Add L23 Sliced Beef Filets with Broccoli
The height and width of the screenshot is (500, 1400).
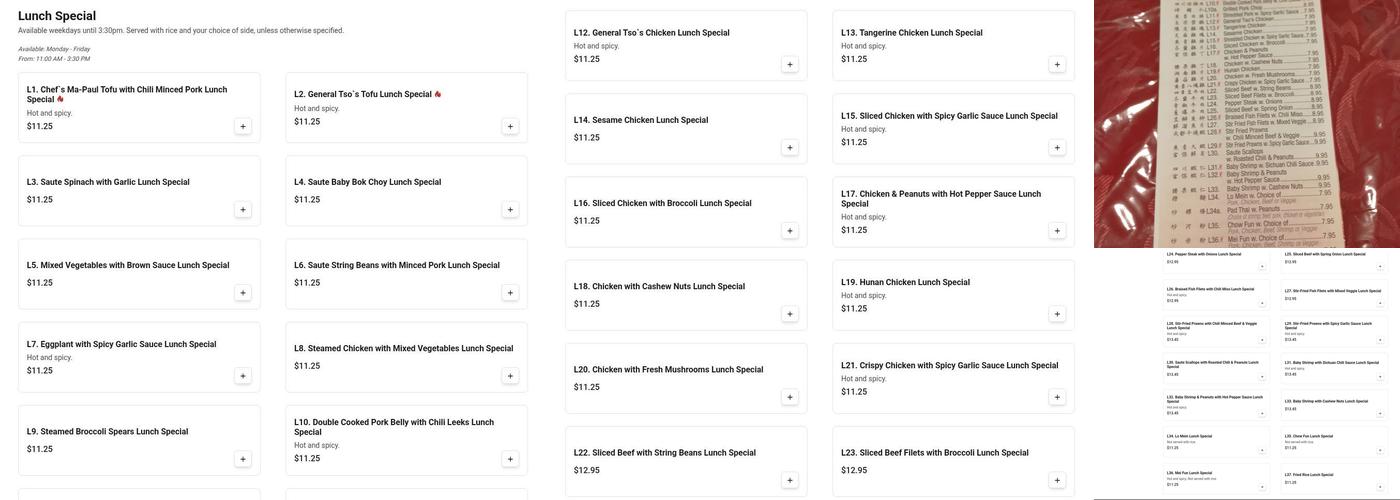pos(1057,480)
